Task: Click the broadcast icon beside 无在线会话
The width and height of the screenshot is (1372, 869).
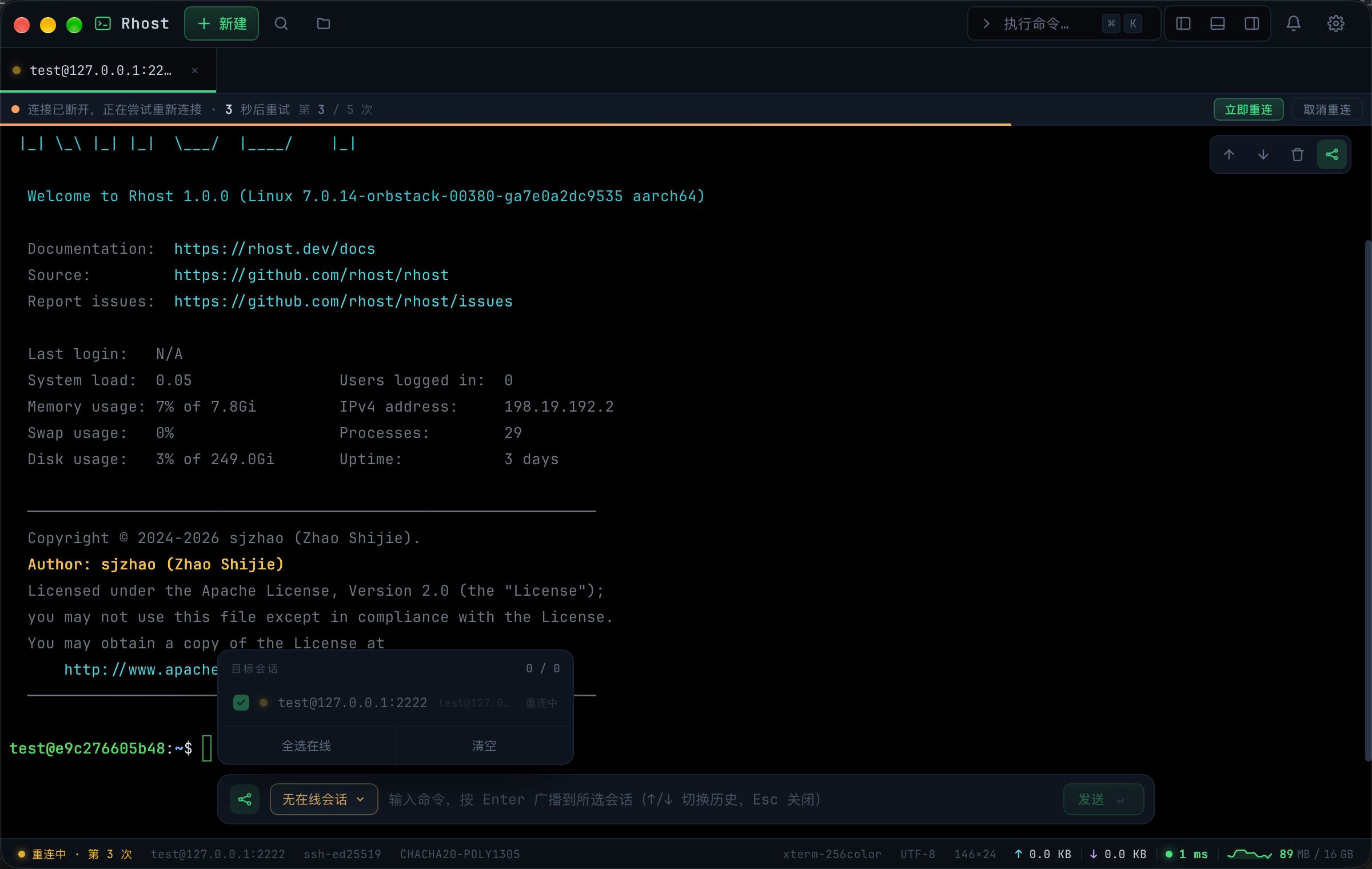Action: click(x=245, y=799)
